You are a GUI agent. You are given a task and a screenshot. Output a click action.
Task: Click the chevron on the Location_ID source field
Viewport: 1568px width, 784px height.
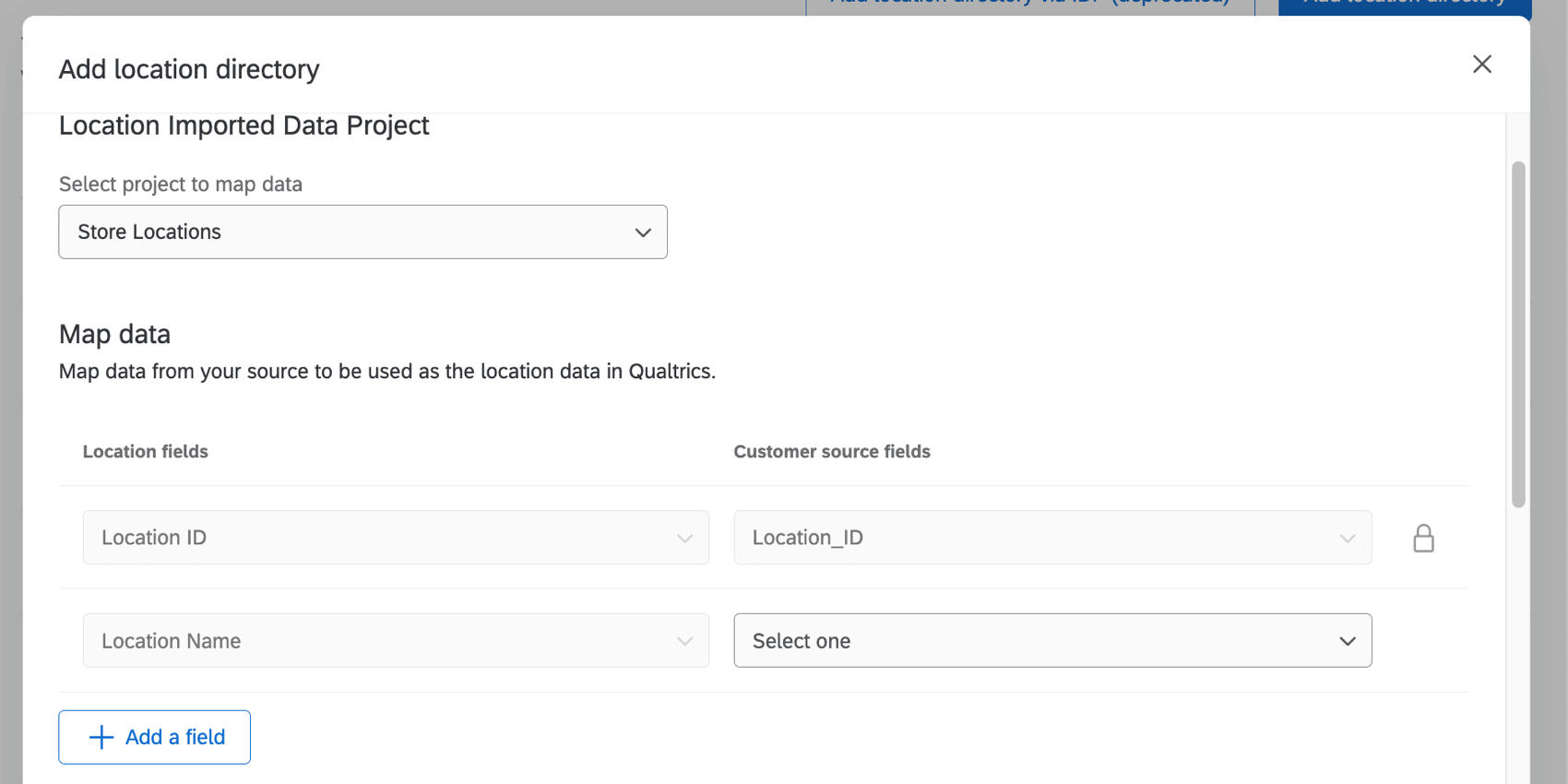pos(1348,538)
